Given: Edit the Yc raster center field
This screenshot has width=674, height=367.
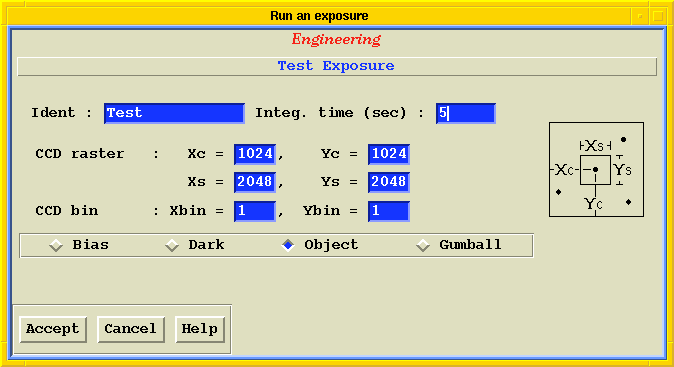Looking at the screenshot, I should pos(389,154).
